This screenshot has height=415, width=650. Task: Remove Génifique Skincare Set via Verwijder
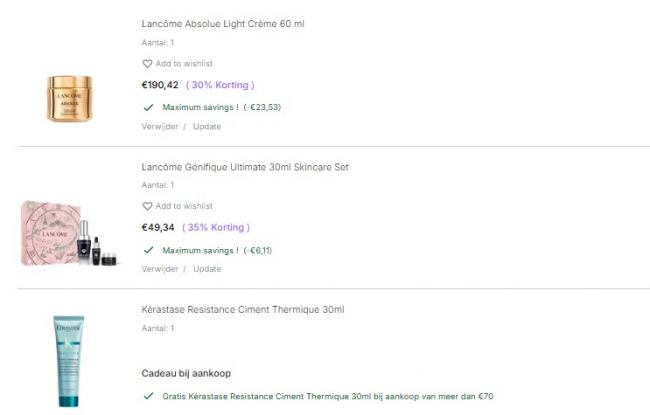(159, 269)
